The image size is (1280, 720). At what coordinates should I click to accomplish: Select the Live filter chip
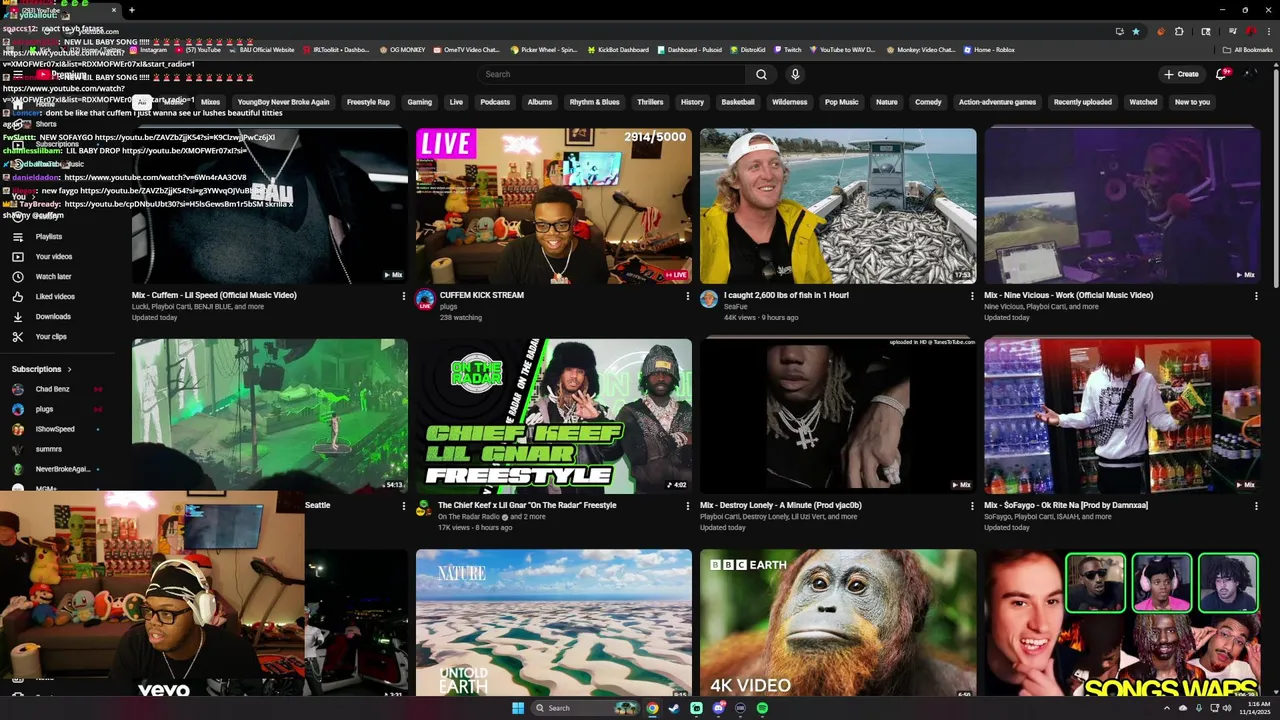tap(456, 102)
